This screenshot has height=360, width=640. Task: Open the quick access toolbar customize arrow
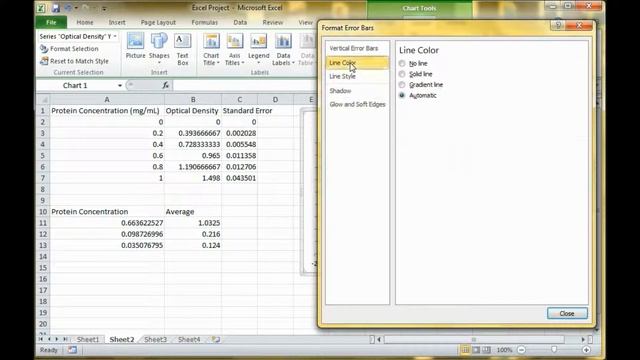click(x=104, y=8)
